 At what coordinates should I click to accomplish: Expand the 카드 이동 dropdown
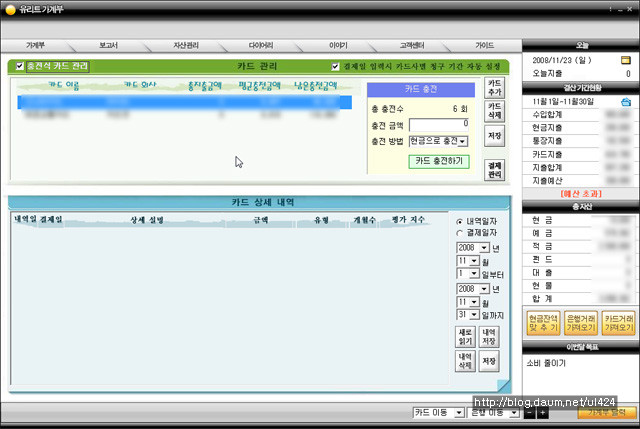(x=459, y=413)
